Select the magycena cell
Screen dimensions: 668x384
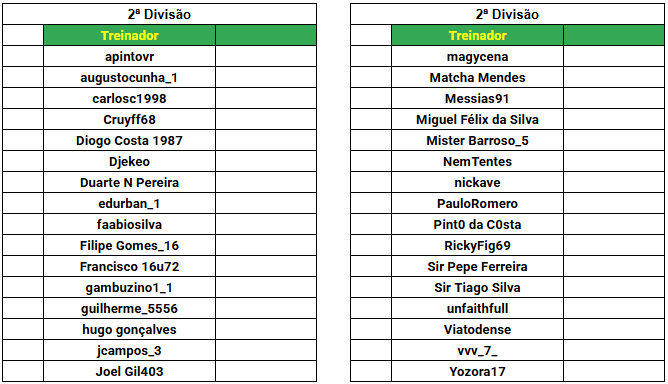coord(477,56)
